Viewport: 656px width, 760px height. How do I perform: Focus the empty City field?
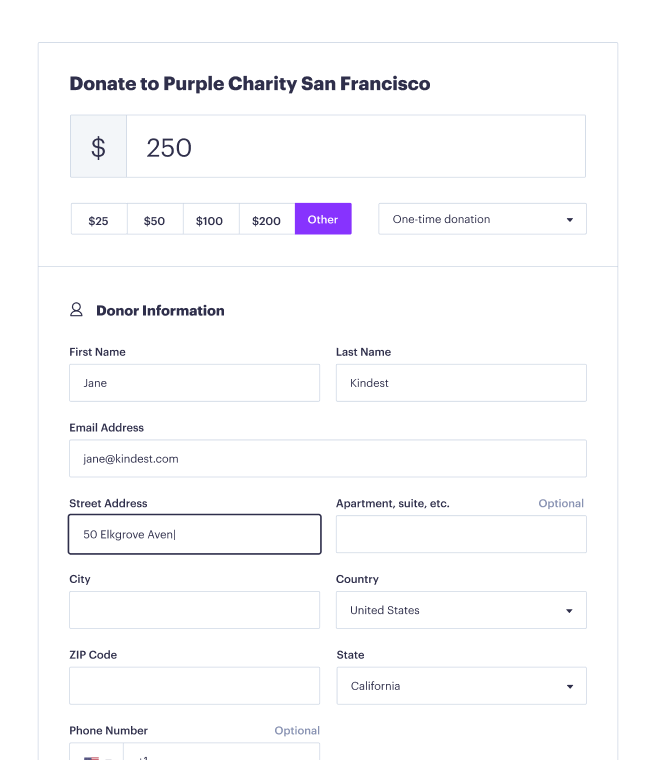[194, 610]
